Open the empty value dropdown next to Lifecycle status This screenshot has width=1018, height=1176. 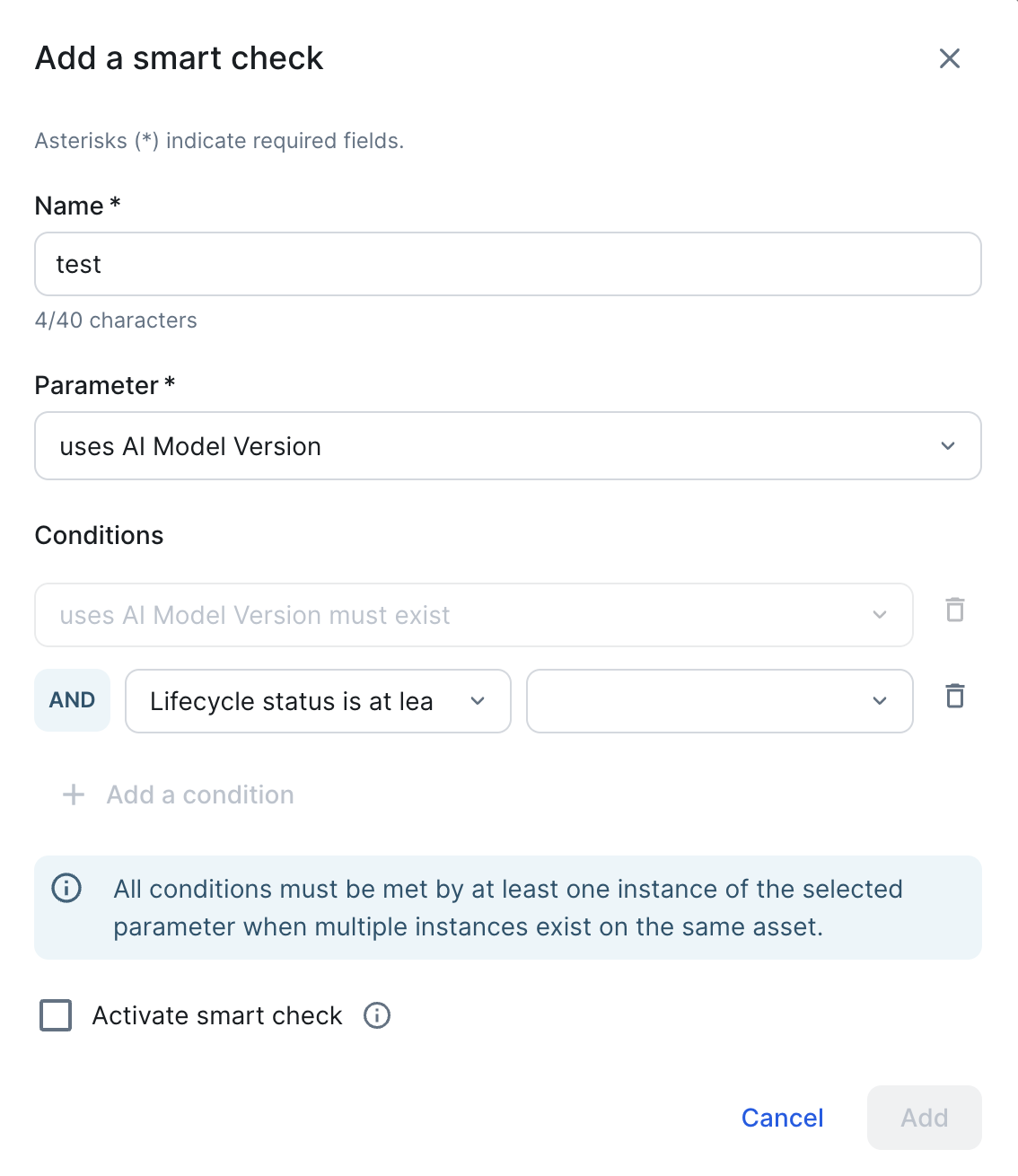point(720,701)
